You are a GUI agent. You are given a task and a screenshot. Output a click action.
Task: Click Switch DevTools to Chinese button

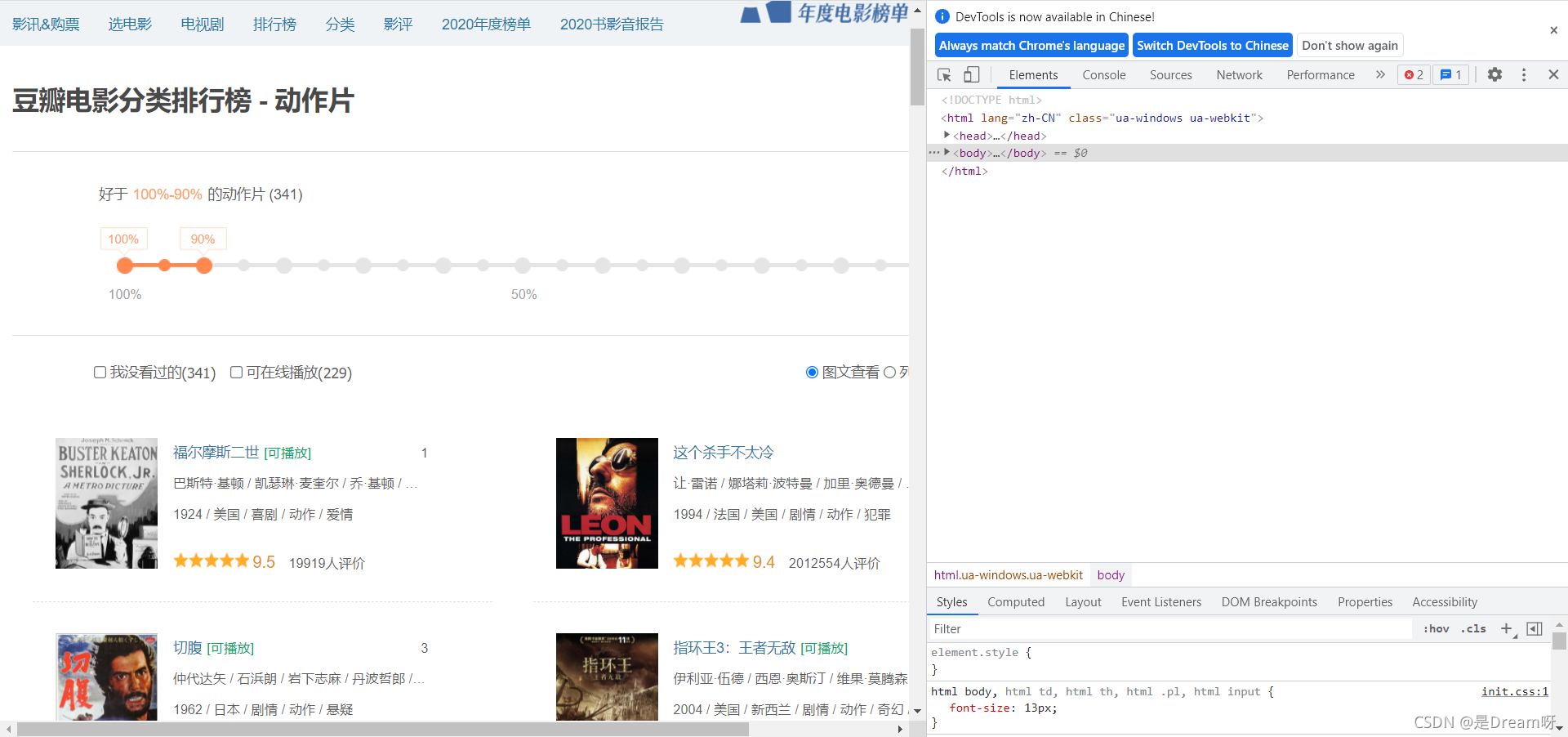tap(1213, 46)
